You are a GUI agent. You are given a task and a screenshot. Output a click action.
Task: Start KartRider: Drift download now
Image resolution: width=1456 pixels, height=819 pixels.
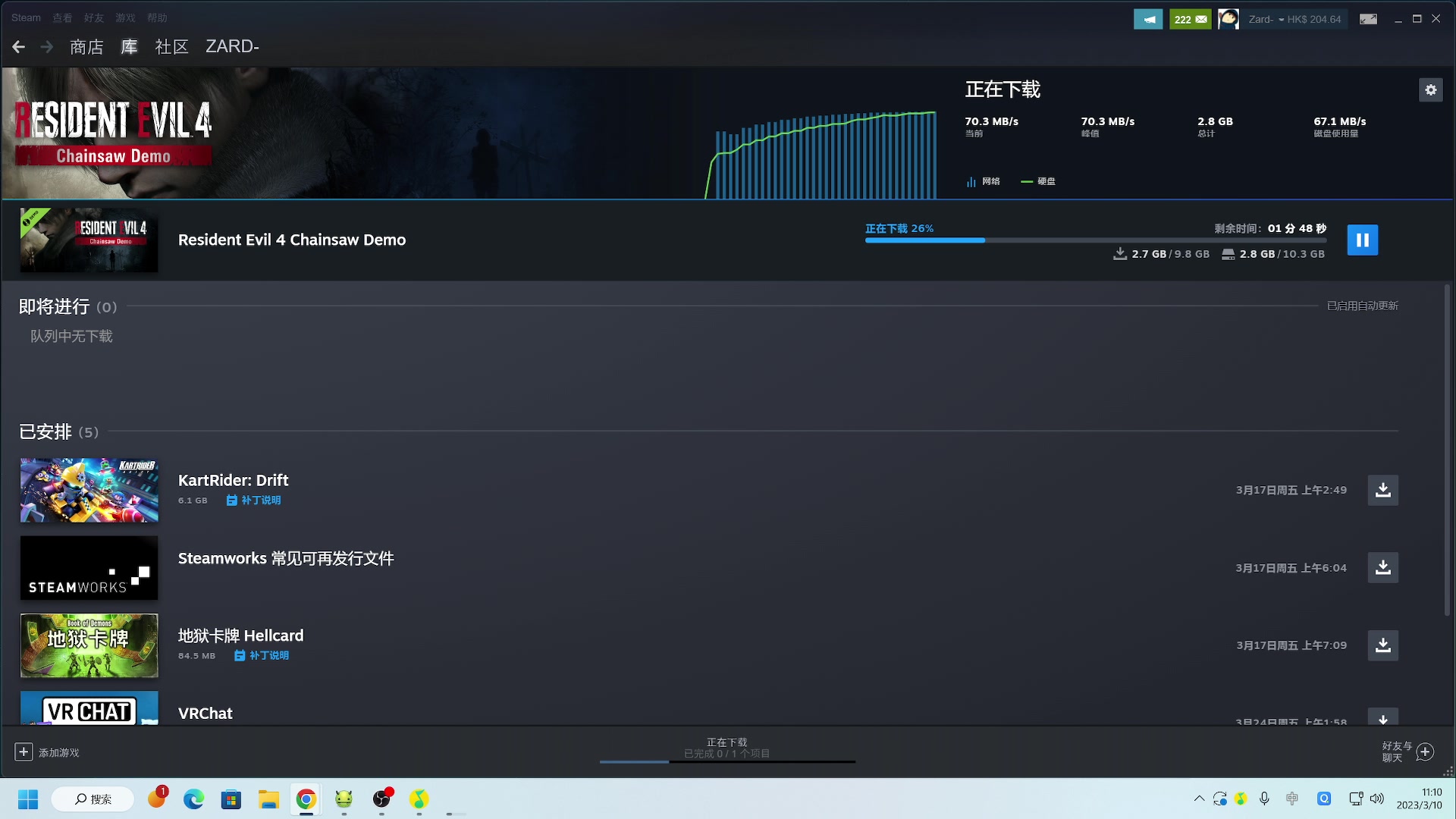coord(1382,490)
